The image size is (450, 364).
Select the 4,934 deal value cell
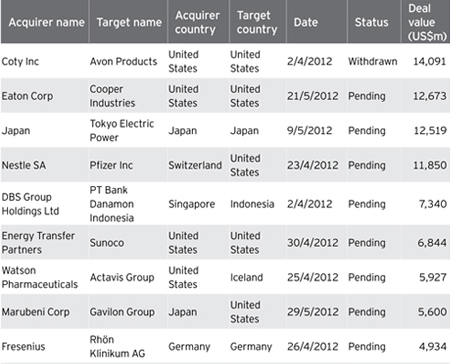pyautogui.click(x=433, y=347)
